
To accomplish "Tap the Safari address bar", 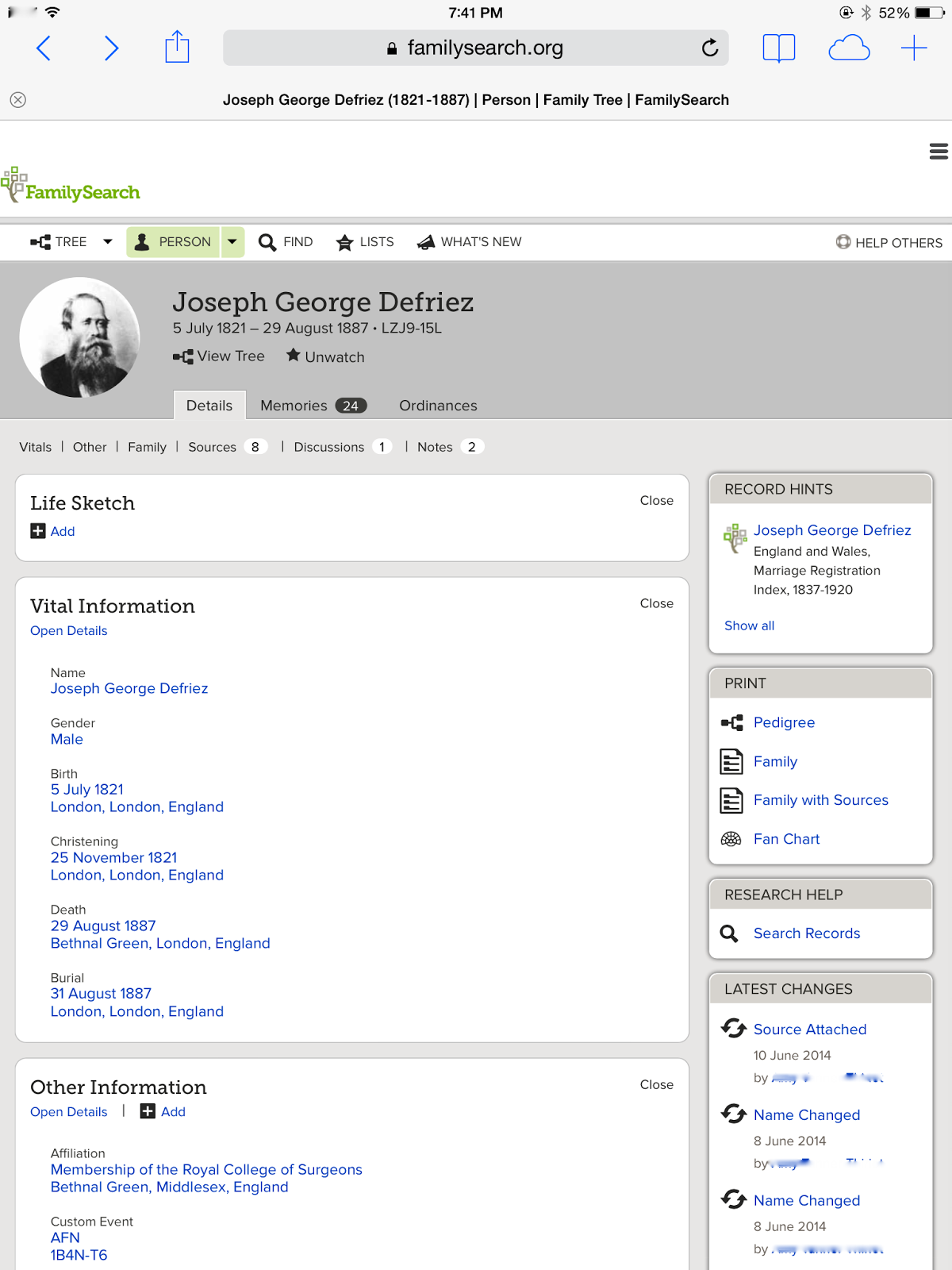I will click(476, 48).
